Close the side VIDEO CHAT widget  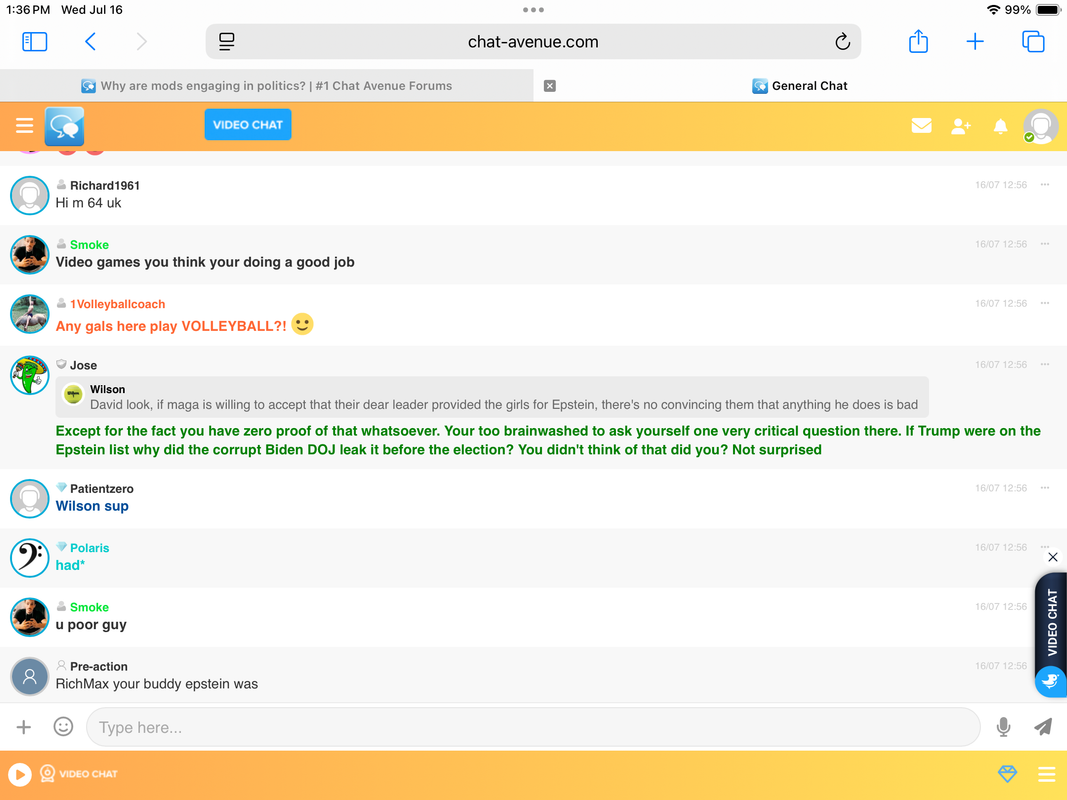pyautogui.click(x=1053, y=557)
